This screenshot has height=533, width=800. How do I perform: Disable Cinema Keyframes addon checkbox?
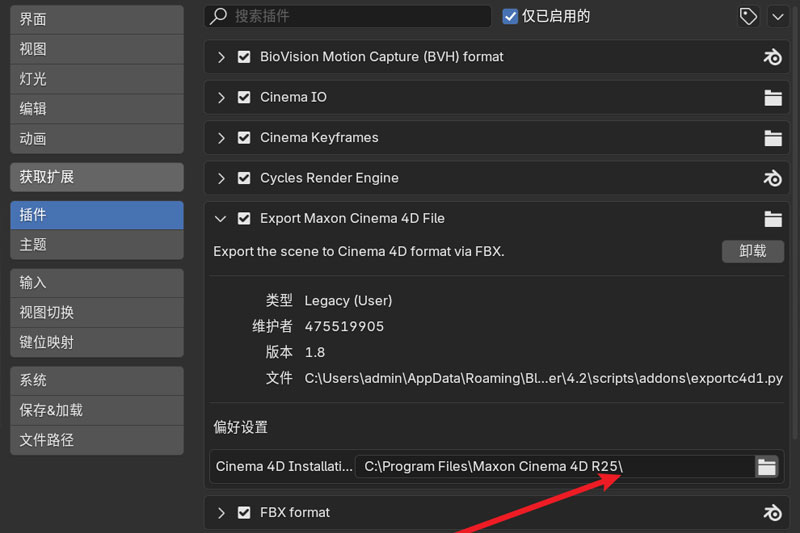244,138
